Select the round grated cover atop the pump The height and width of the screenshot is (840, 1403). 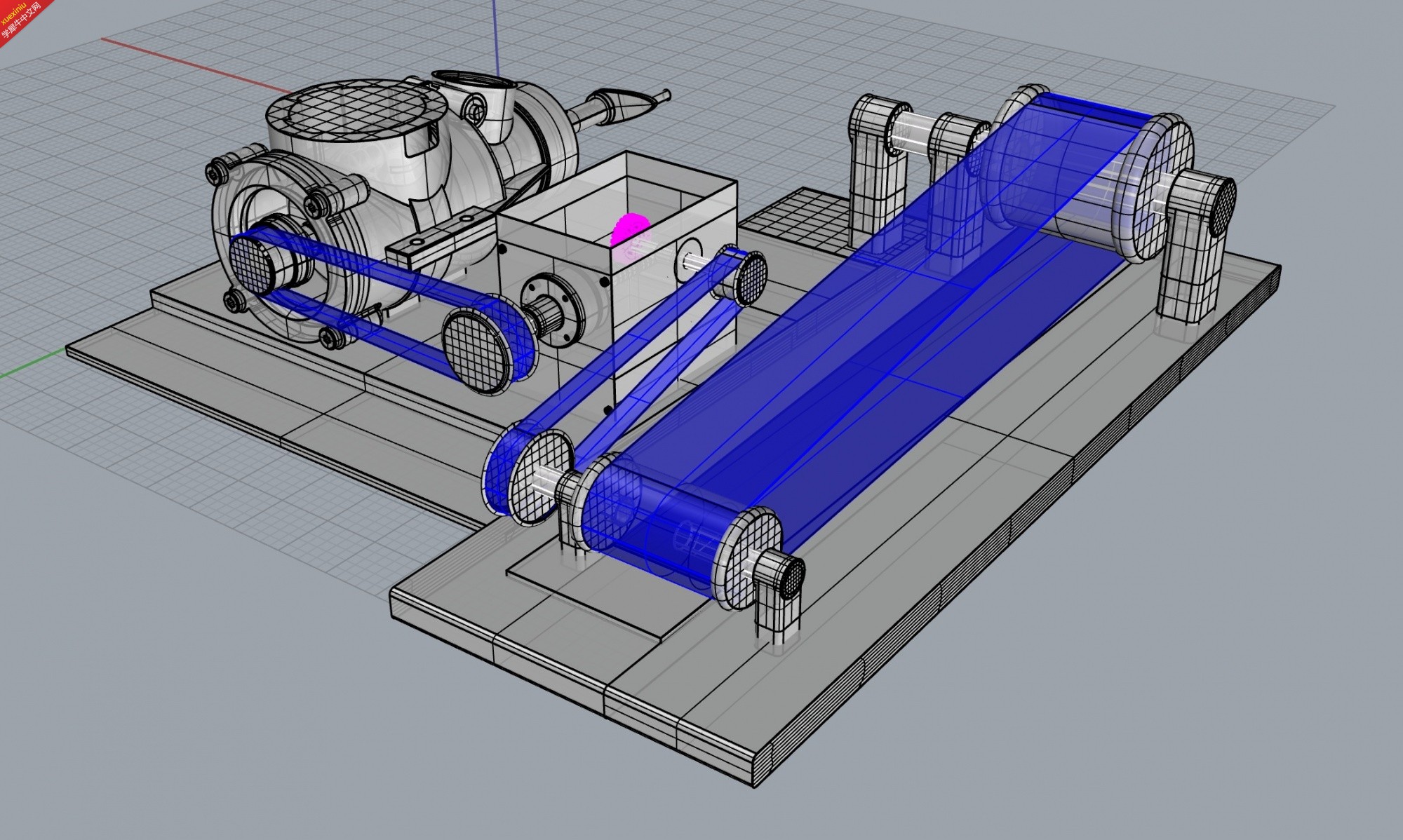(x=356, y=112)
